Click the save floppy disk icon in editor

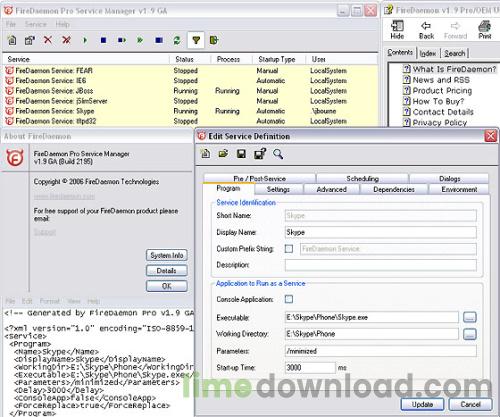241,154
